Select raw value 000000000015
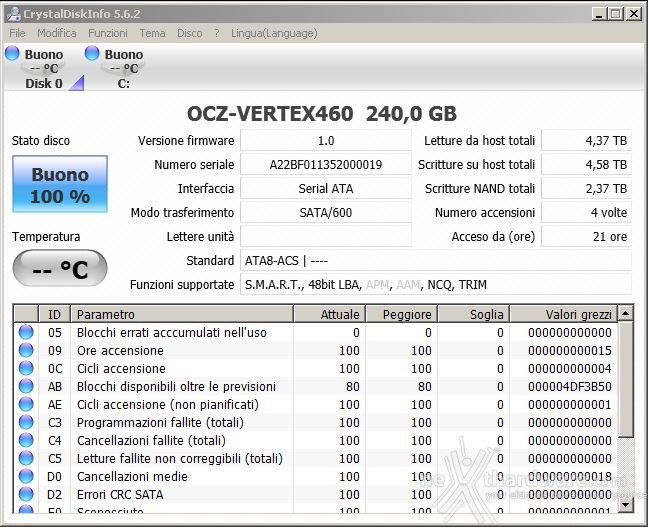The image size is (648, 527). coord(569,351)
